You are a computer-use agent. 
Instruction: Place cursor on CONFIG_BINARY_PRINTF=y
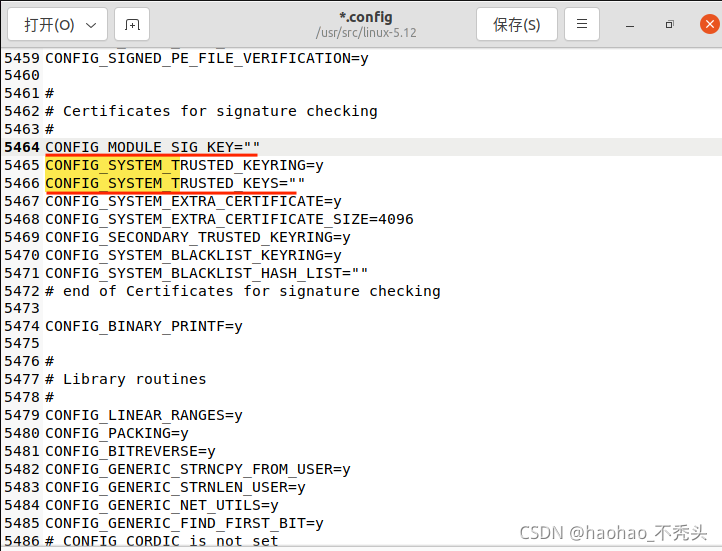(x=143, y=326)
